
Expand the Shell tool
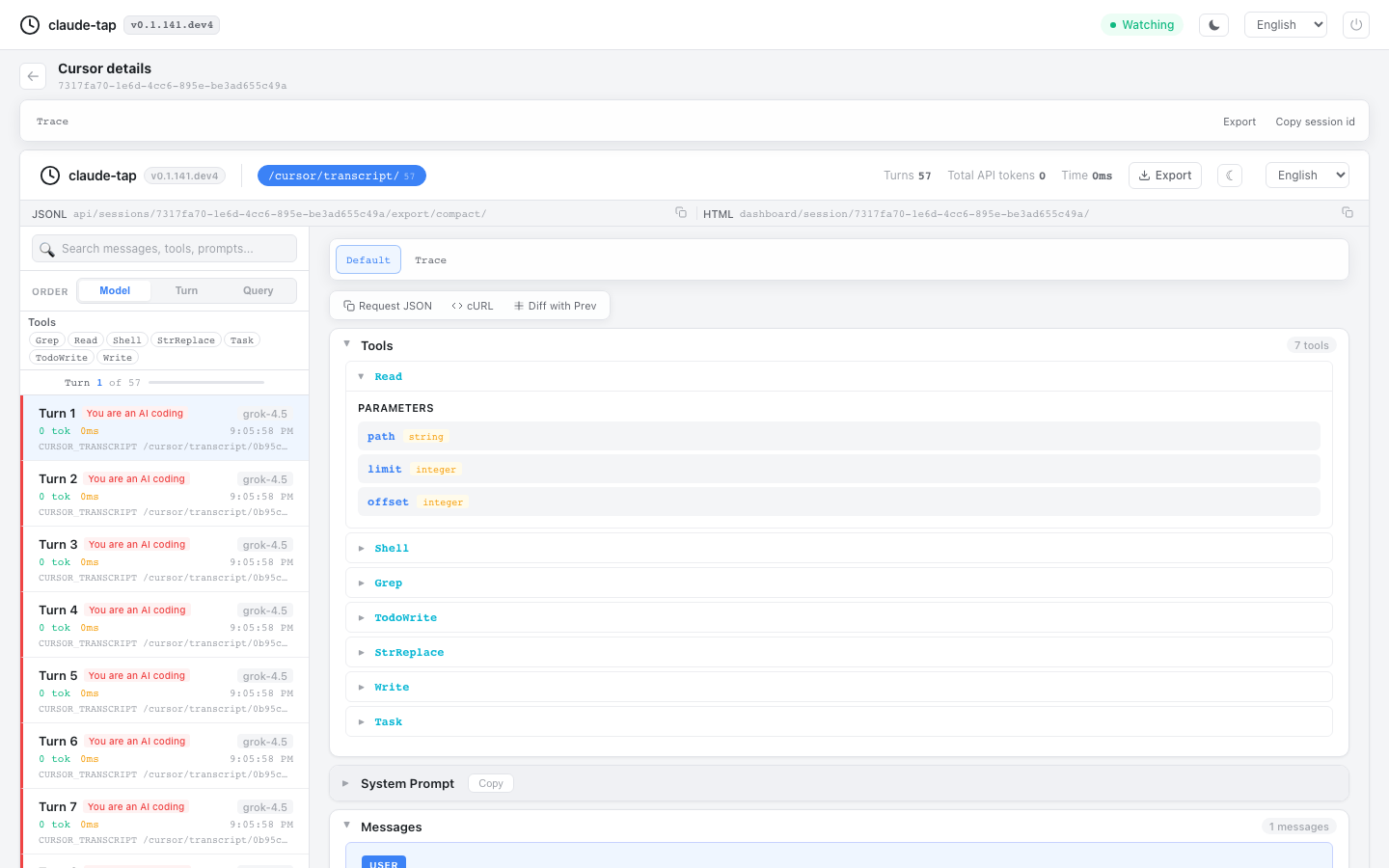coord(839,548)
